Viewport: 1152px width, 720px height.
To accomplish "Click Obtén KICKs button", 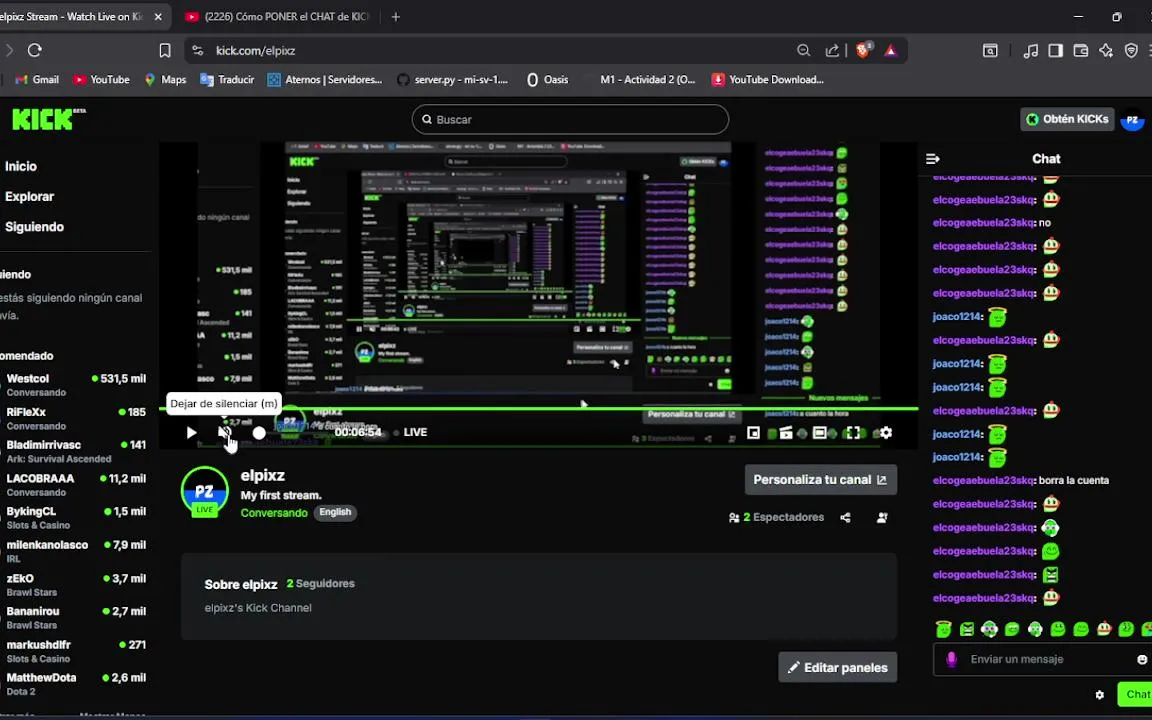I will (1067, 119).
